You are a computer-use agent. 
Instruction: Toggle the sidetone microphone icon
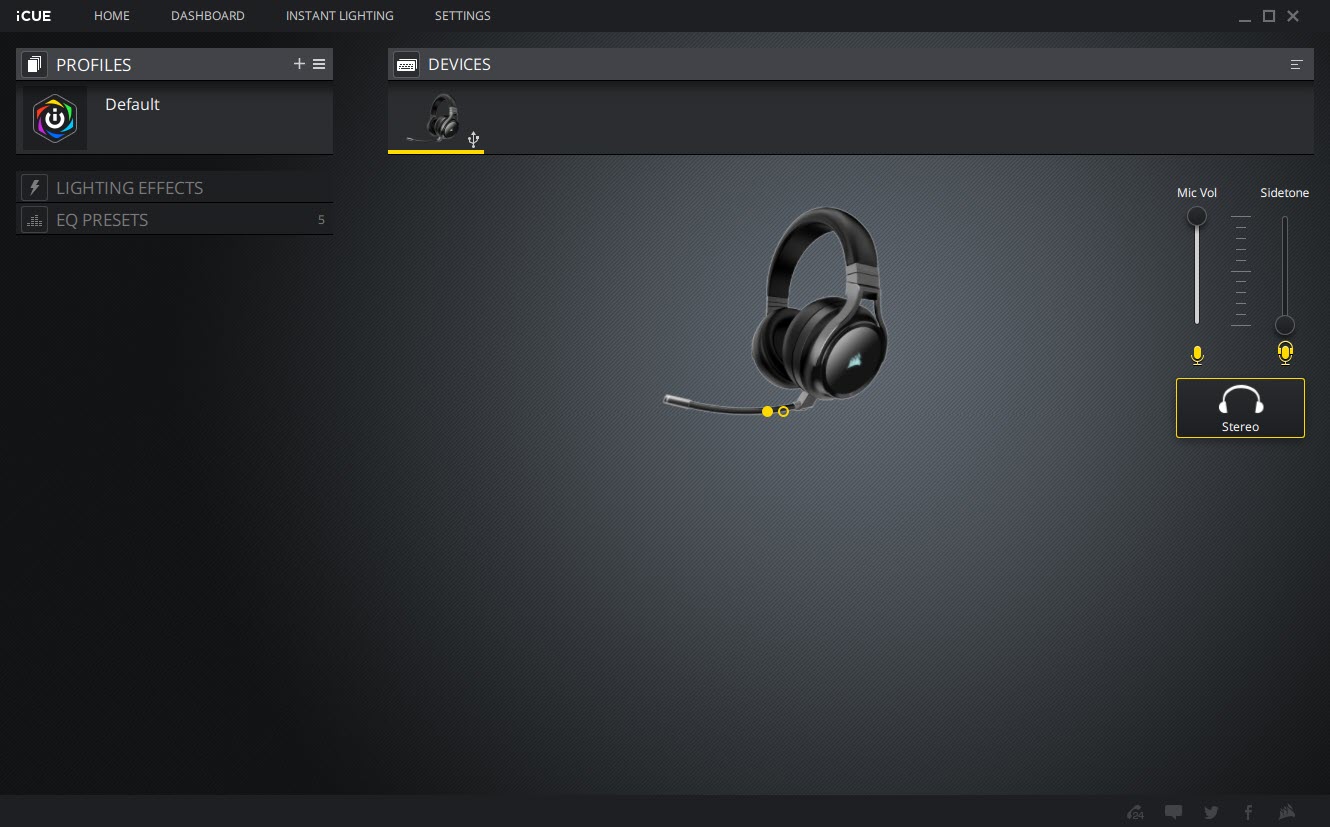pos(1285,353)
